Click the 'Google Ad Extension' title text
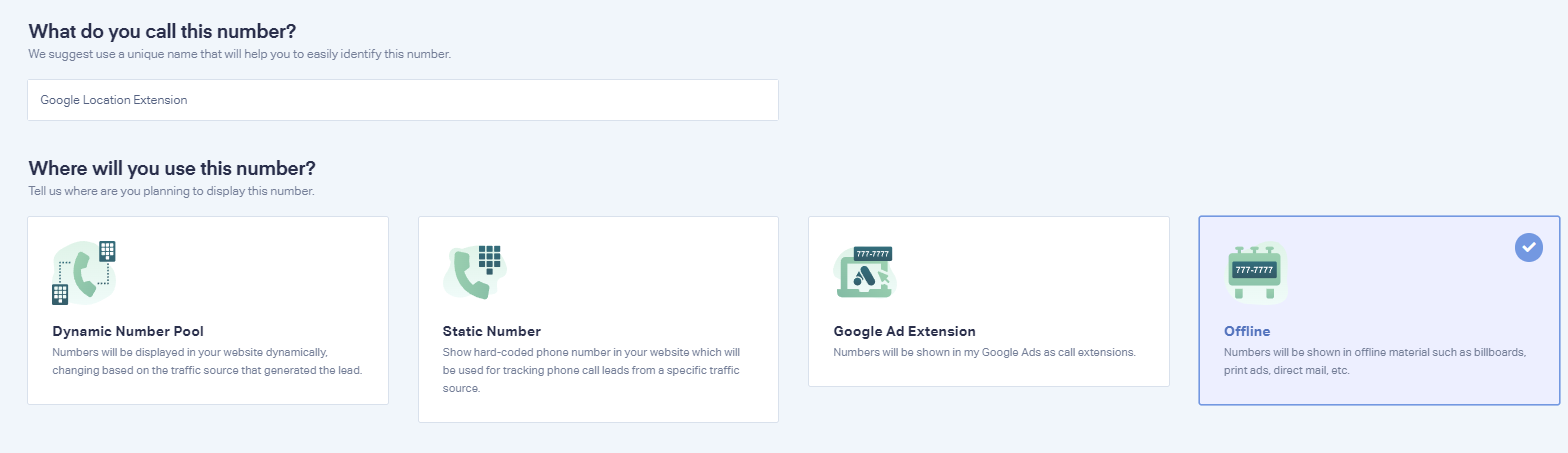The height and width of the screenshot is (453, 1568). tap(904, 331)
